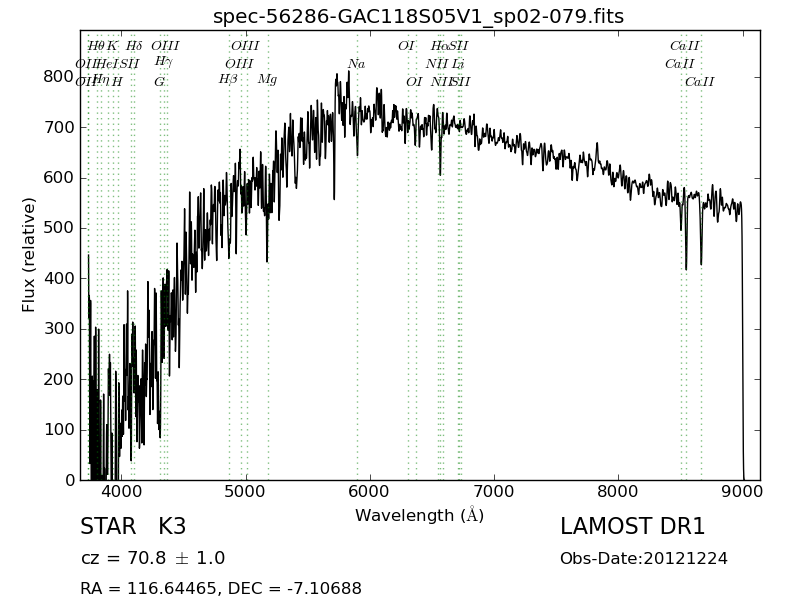Click the 'Hδ' spectral line label
This screenshot has height=600, width=800.
click(x=134, y=46)
